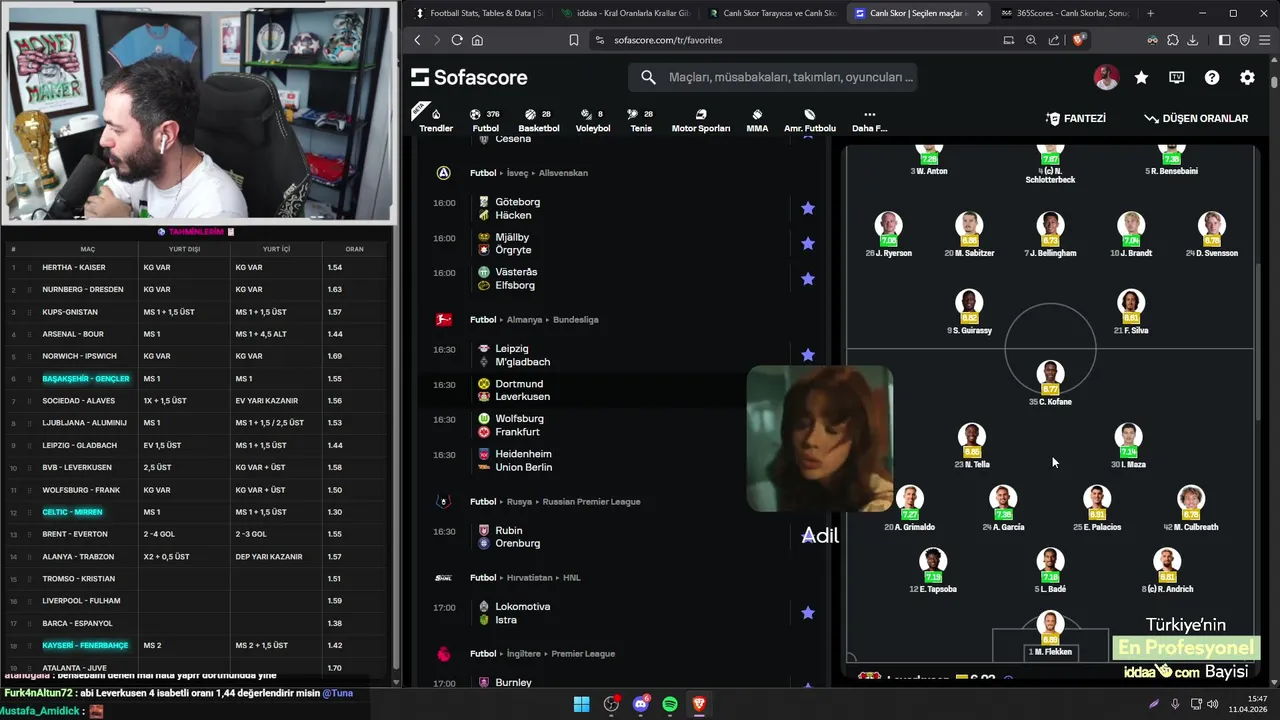The width and height of the screenshot is (1280, 720).
Task: Open the Russian Premier League header
Action: (x=555, y=502)
